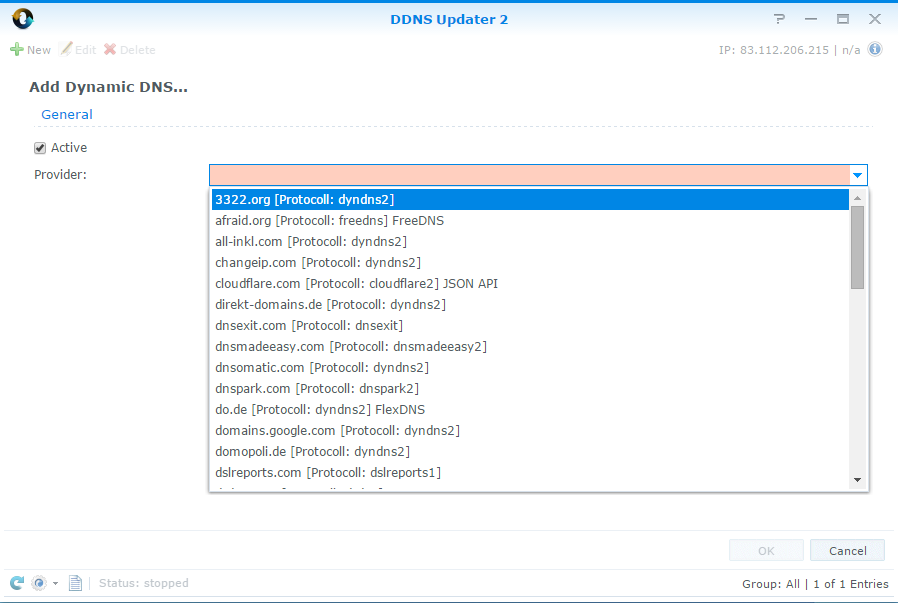Screen dimensions: 898x603
Task: Select 3322.org [Protocoll: dyndns2] provider
Action: (x=530, y=199)
